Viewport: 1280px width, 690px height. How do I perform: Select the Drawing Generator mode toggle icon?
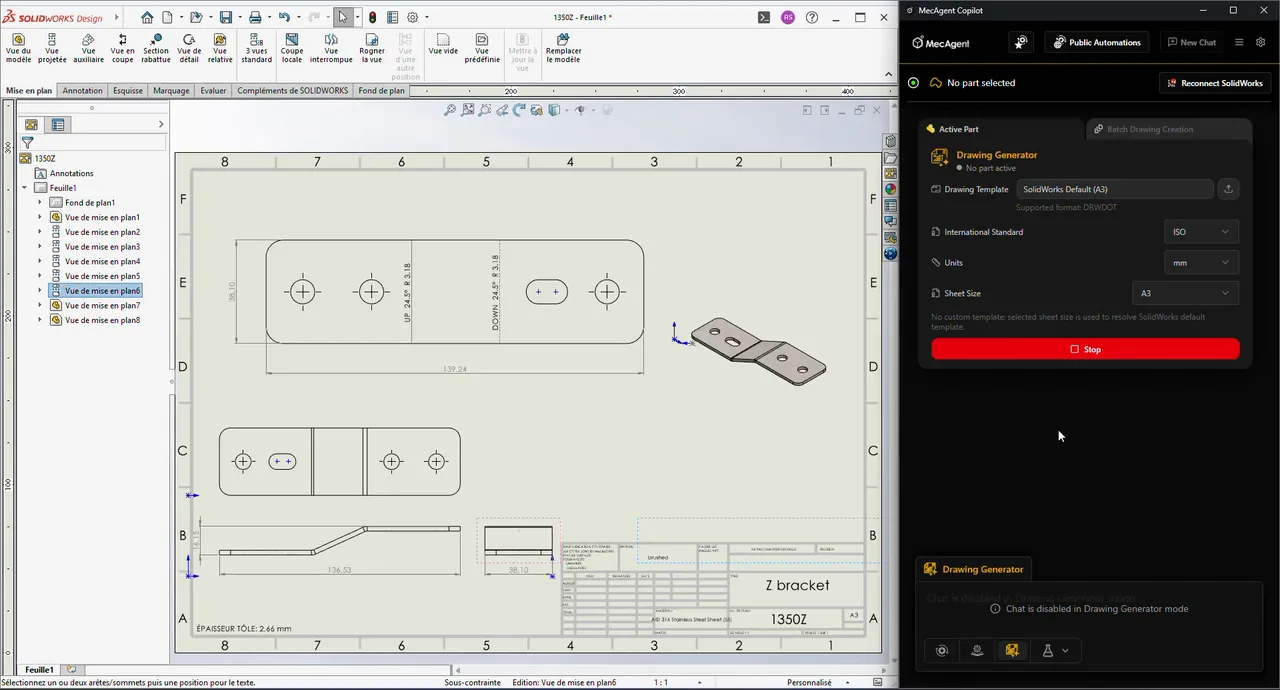click(1012, 650)
